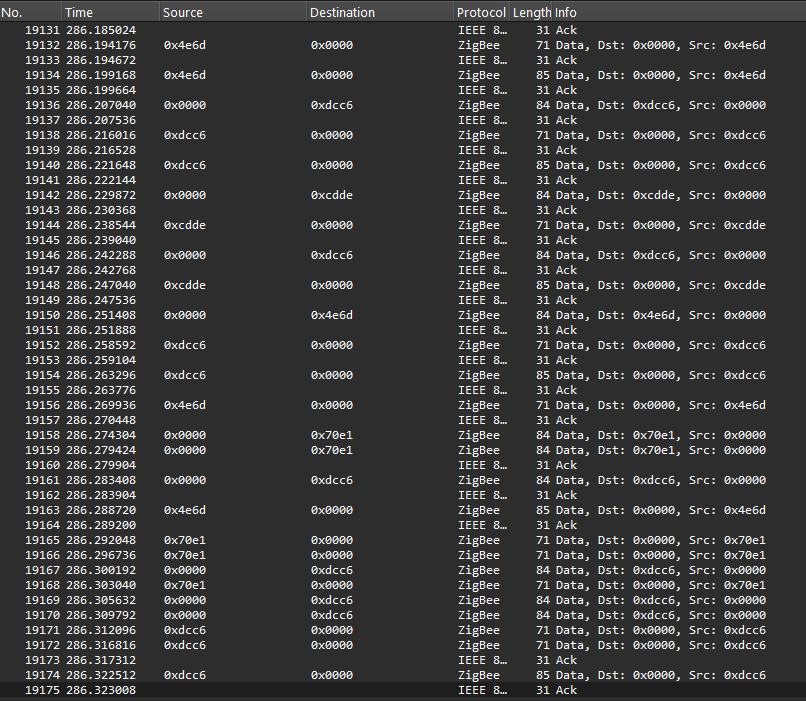Click time value 286.263776
Screen dimensions: 806x701
pos(101,390)
